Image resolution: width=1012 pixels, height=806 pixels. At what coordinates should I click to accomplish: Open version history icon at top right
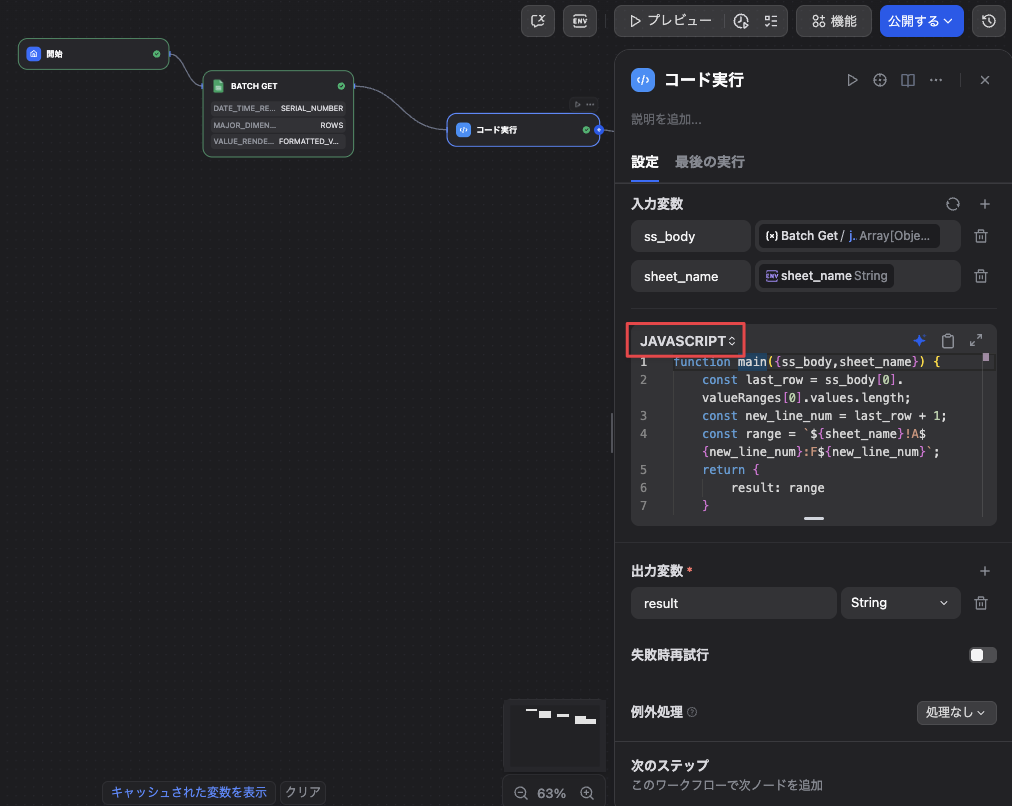(x=989, y=21)
